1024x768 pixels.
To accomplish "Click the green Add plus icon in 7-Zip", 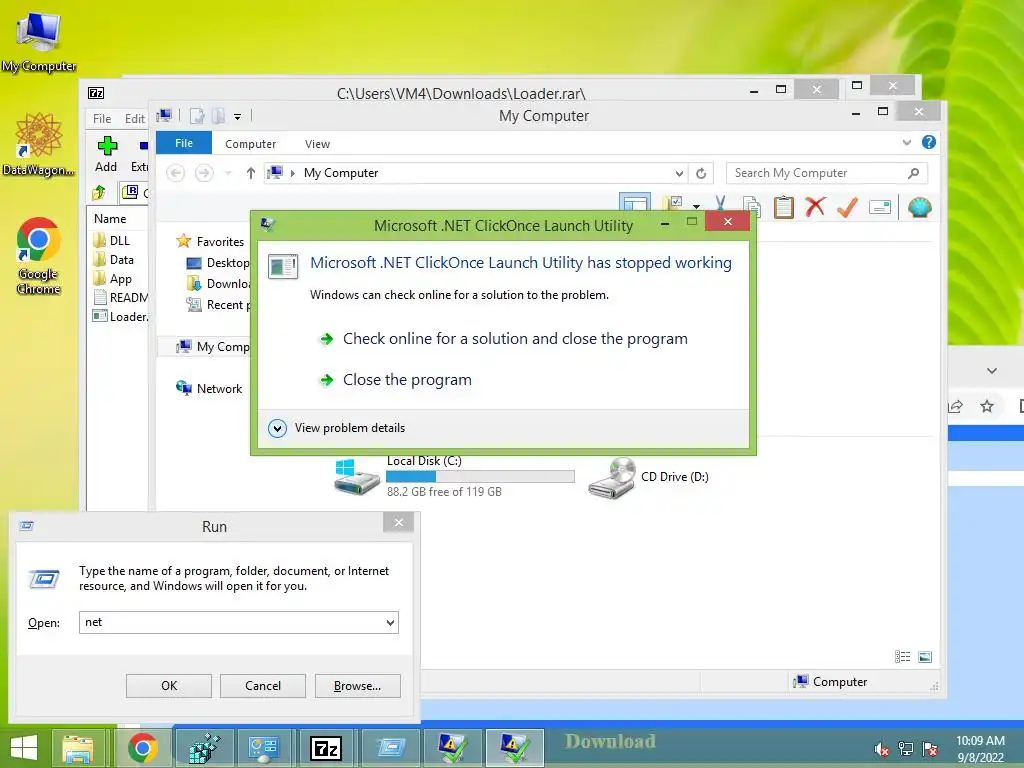I will pos(107,146).
